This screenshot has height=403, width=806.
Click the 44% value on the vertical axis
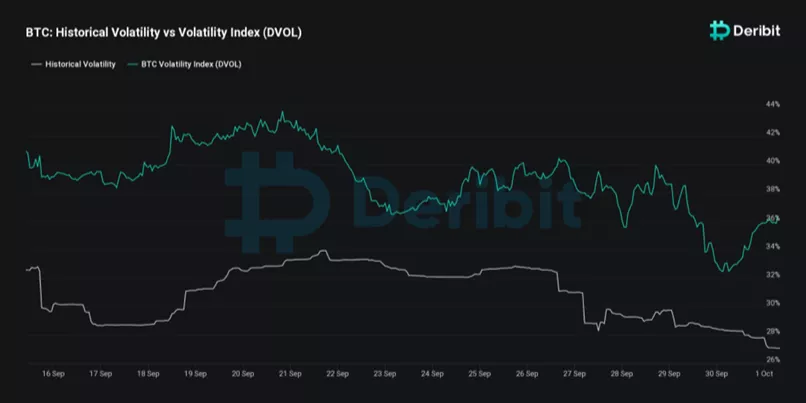pos(772,104)
